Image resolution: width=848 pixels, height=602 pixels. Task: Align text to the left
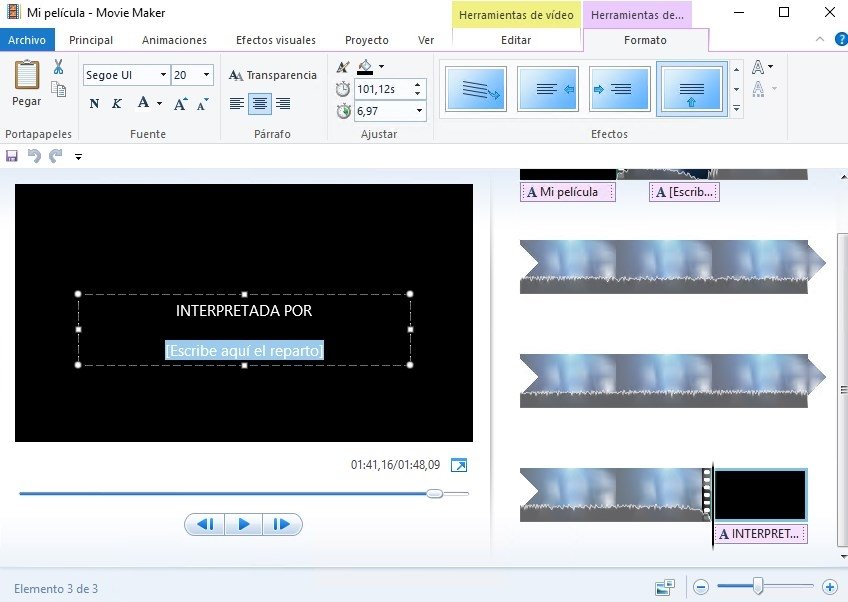236,103
